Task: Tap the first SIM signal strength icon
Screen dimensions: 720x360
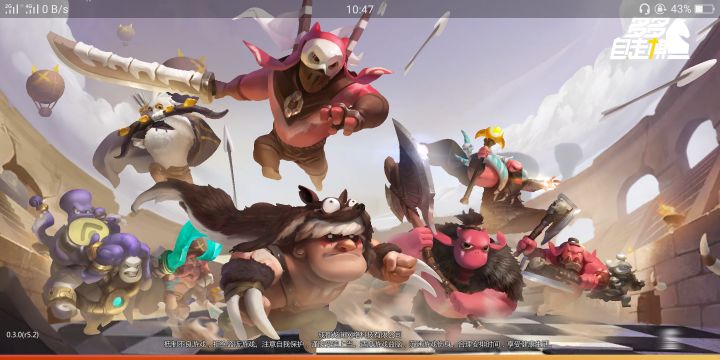Action: tap(12, 9)
